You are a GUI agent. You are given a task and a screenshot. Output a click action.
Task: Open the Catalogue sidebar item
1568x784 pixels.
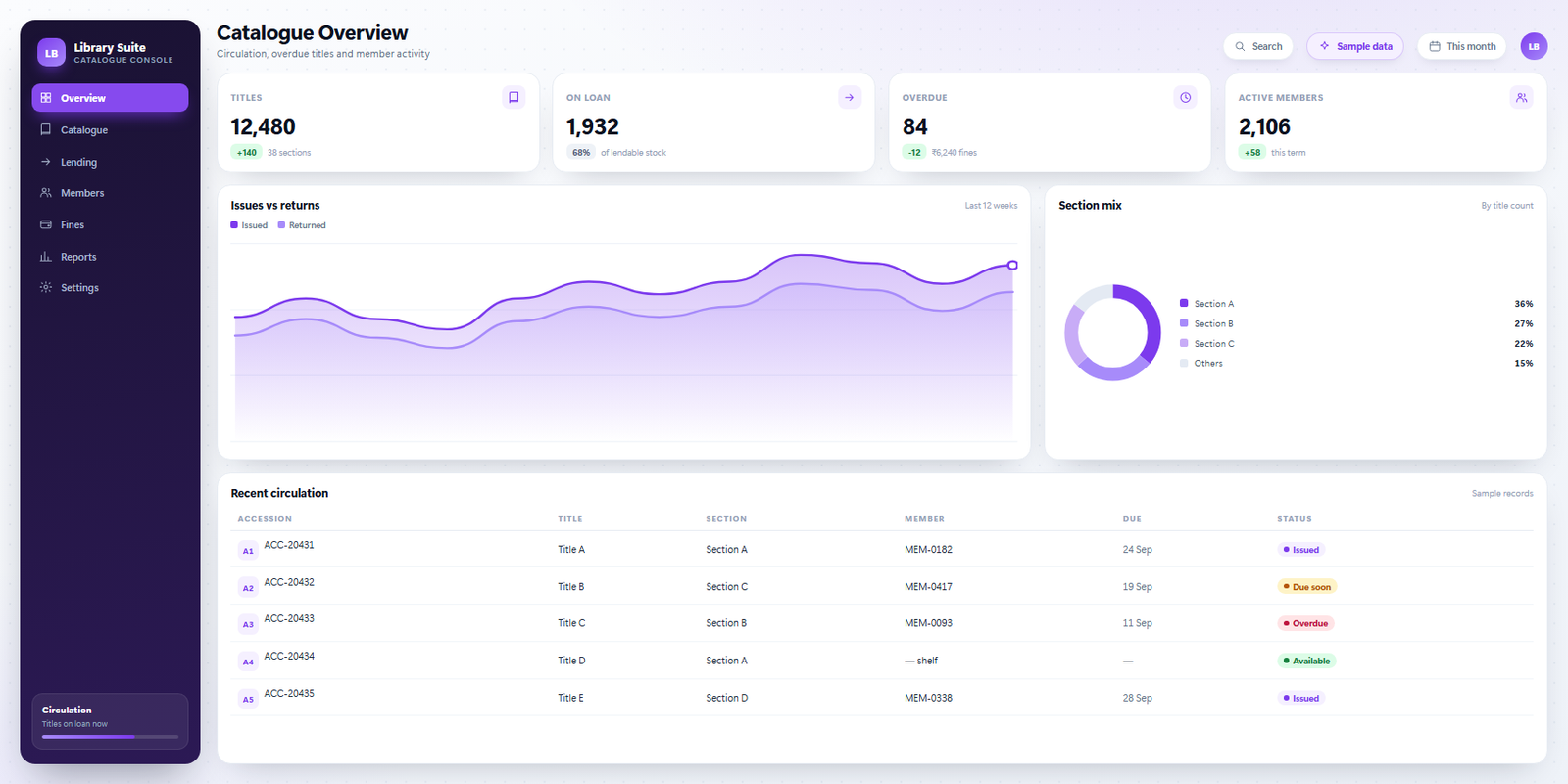coord(110,129)
